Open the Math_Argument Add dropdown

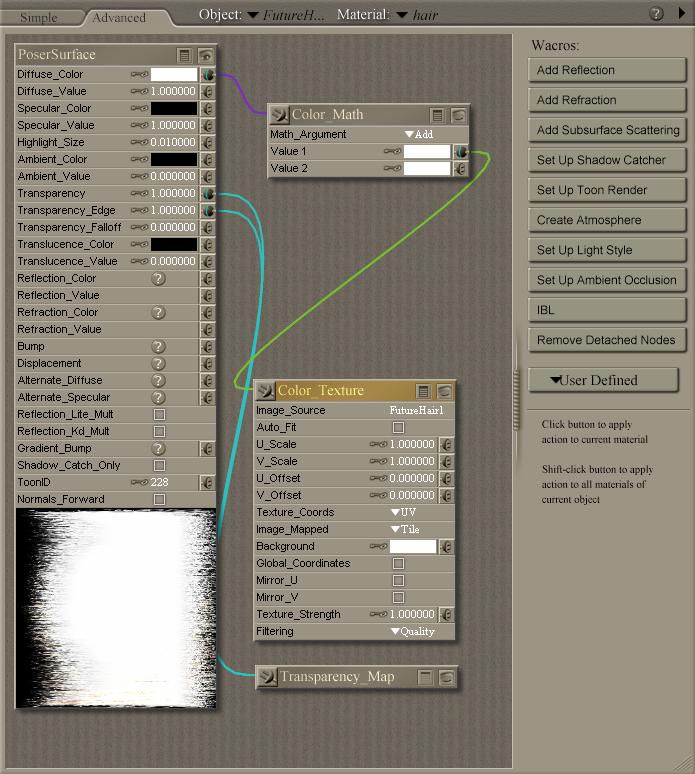[419, 134]
